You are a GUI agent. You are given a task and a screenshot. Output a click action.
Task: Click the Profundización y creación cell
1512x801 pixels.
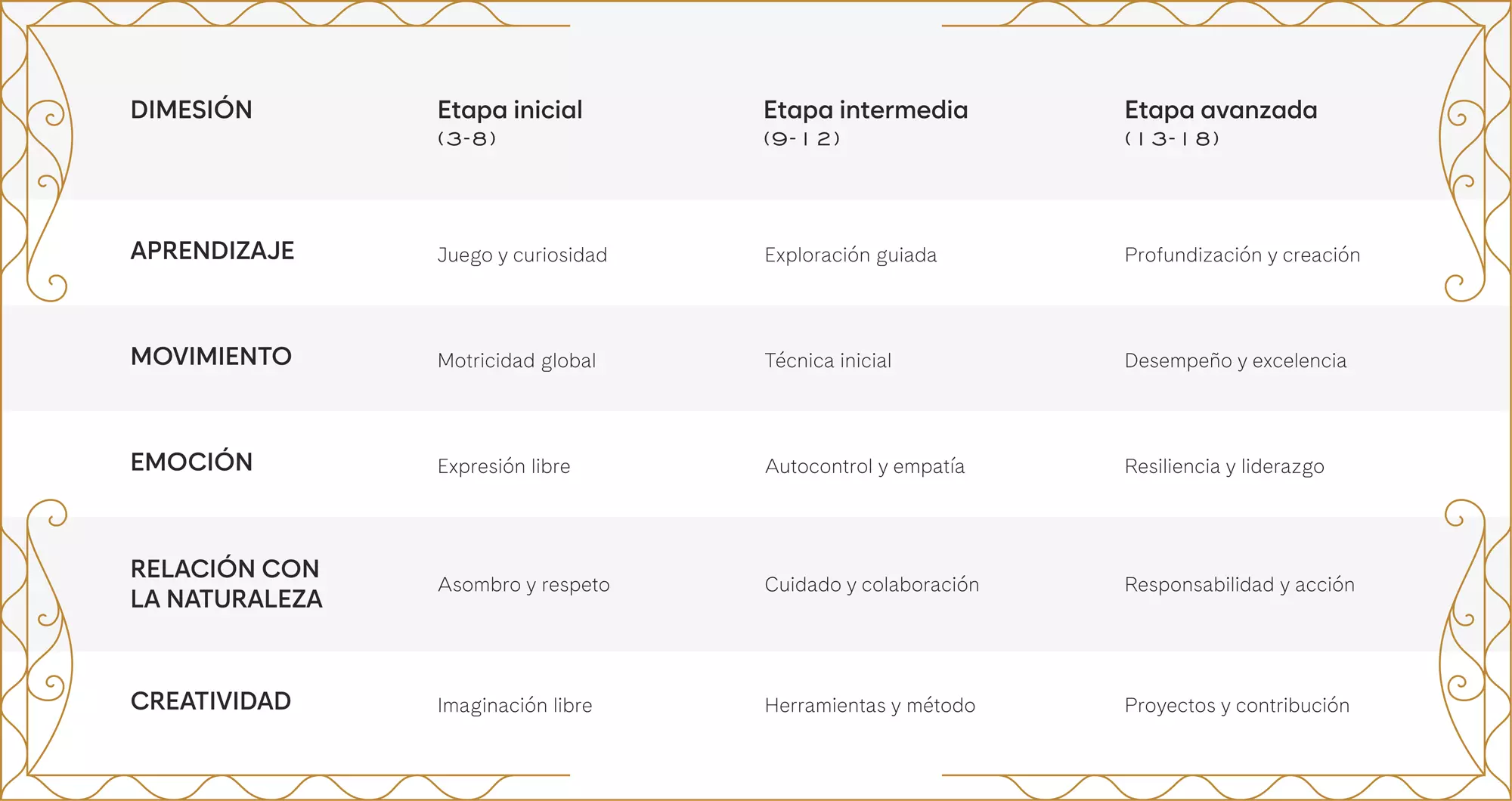1241,255
